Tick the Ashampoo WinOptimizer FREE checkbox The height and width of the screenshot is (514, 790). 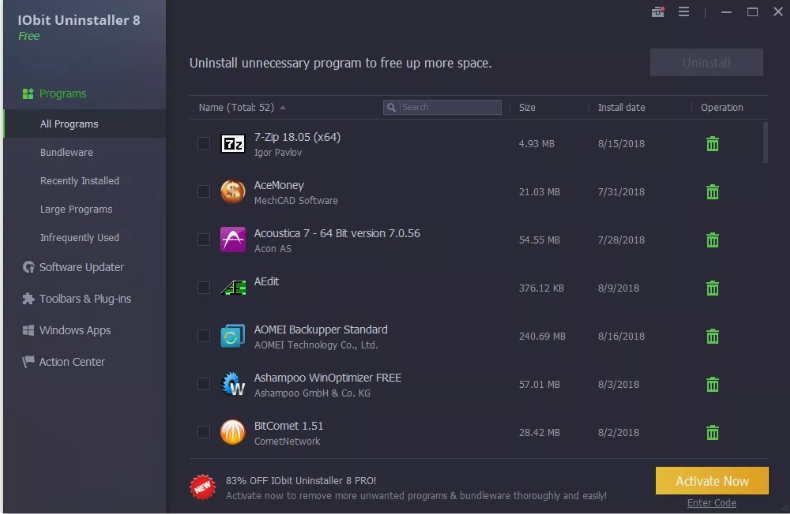point(204,384)
